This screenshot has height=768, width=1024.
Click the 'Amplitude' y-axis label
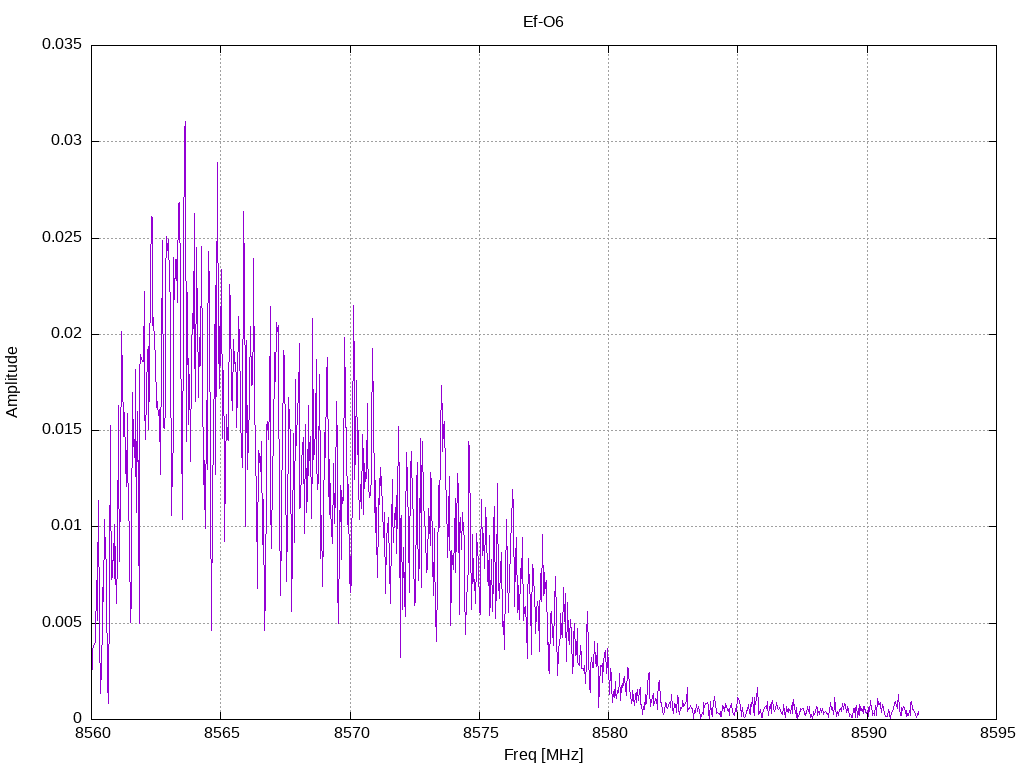12,382
